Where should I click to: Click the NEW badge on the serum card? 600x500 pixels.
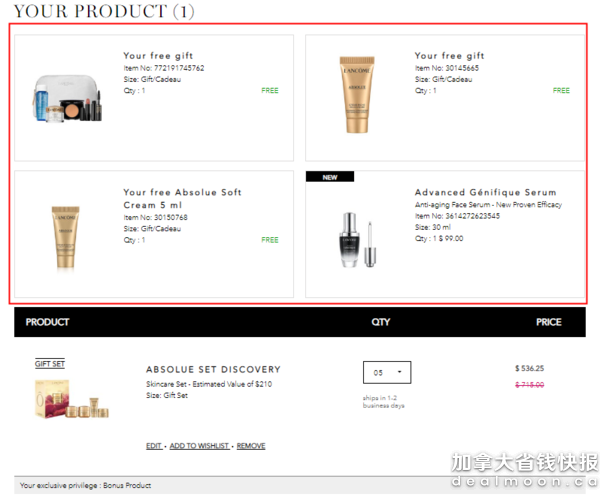[x=330, y=177]
